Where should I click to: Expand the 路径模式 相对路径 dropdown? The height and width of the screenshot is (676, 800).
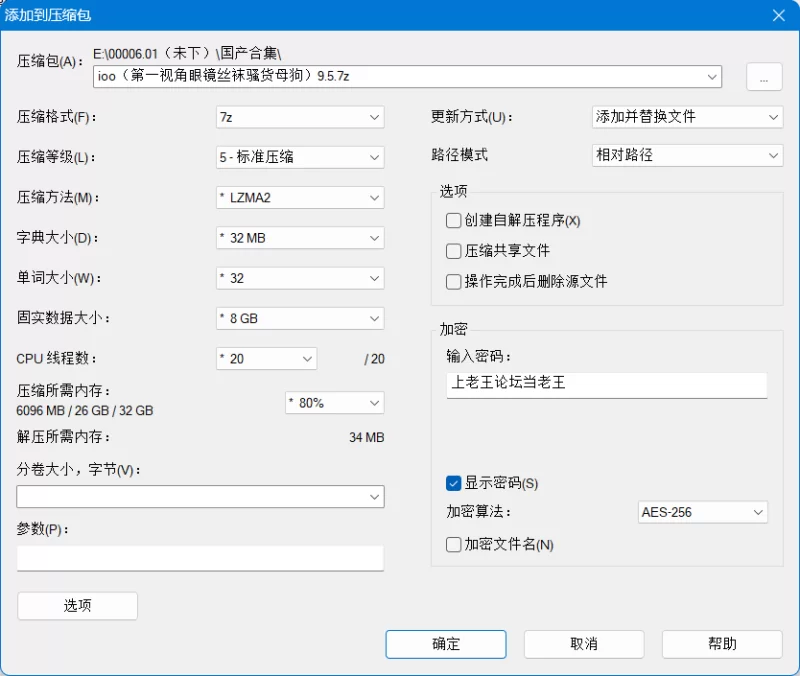687,155
